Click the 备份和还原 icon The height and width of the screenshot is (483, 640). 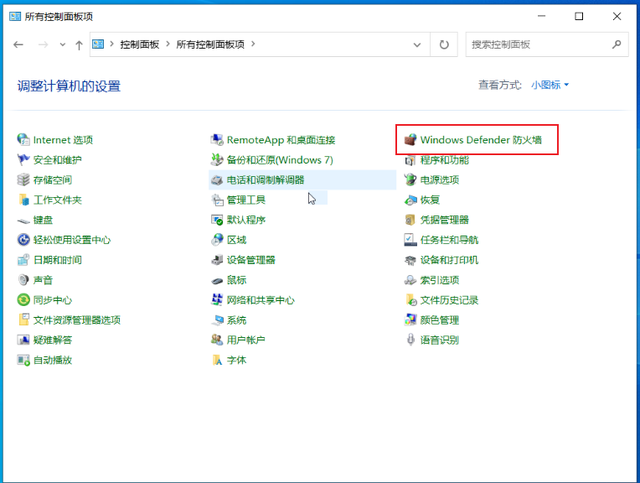pos(217,160)
